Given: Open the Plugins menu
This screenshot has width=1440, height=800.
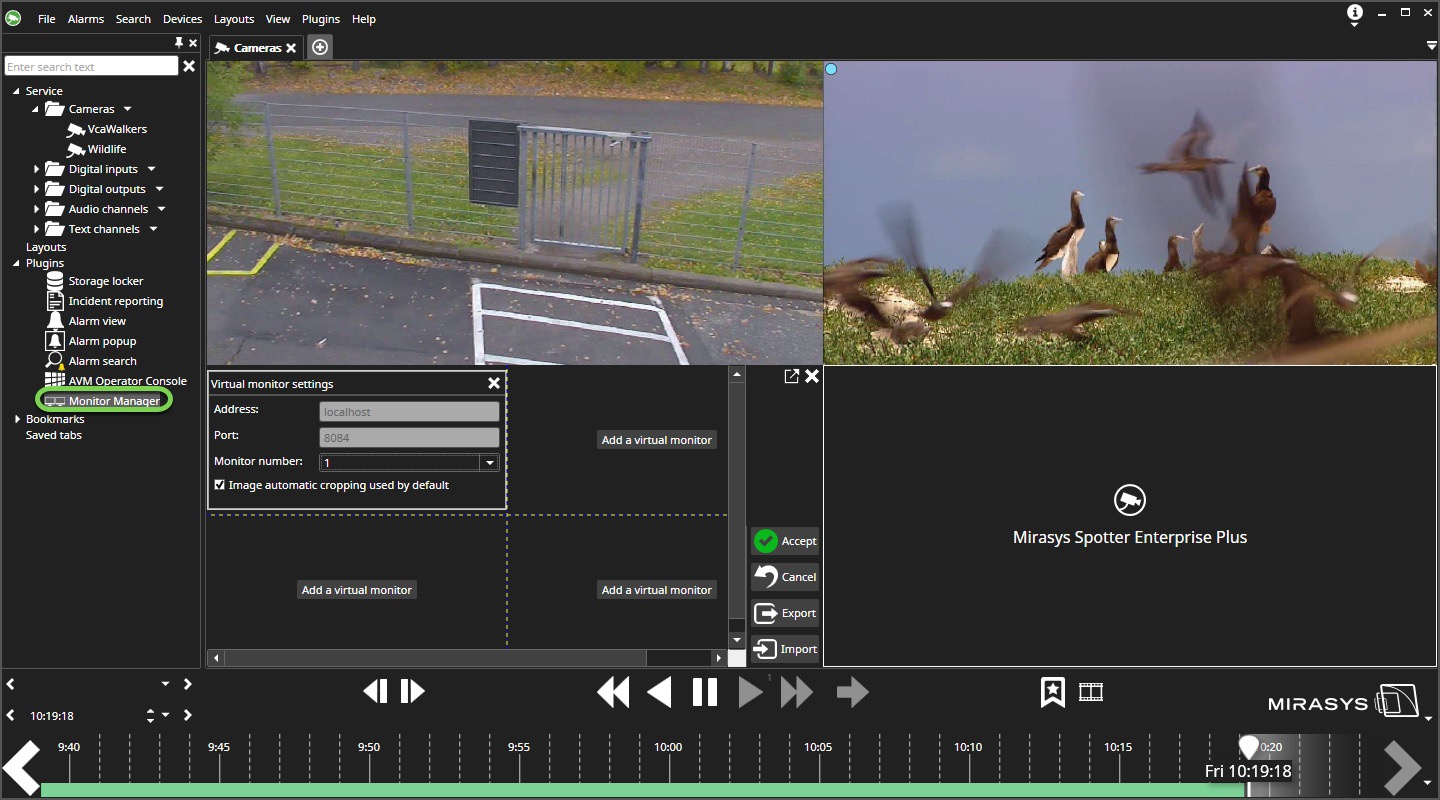Looking at the screenshot, I should coord(321,19).
